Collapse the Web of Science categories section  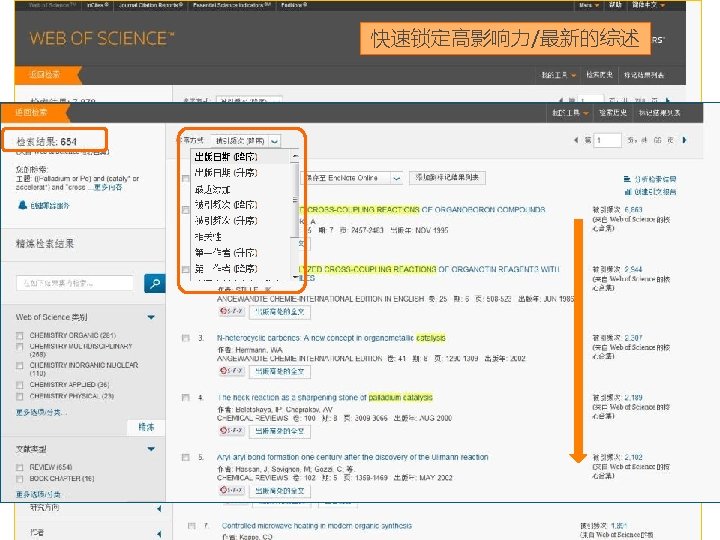pos(151,317)
